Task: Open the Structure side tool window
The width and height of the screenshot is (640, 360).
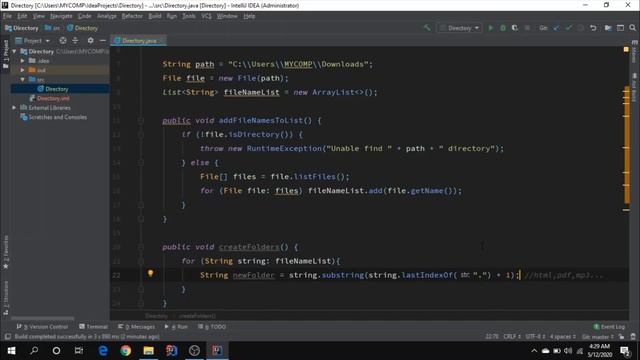Action: point(5,298)
